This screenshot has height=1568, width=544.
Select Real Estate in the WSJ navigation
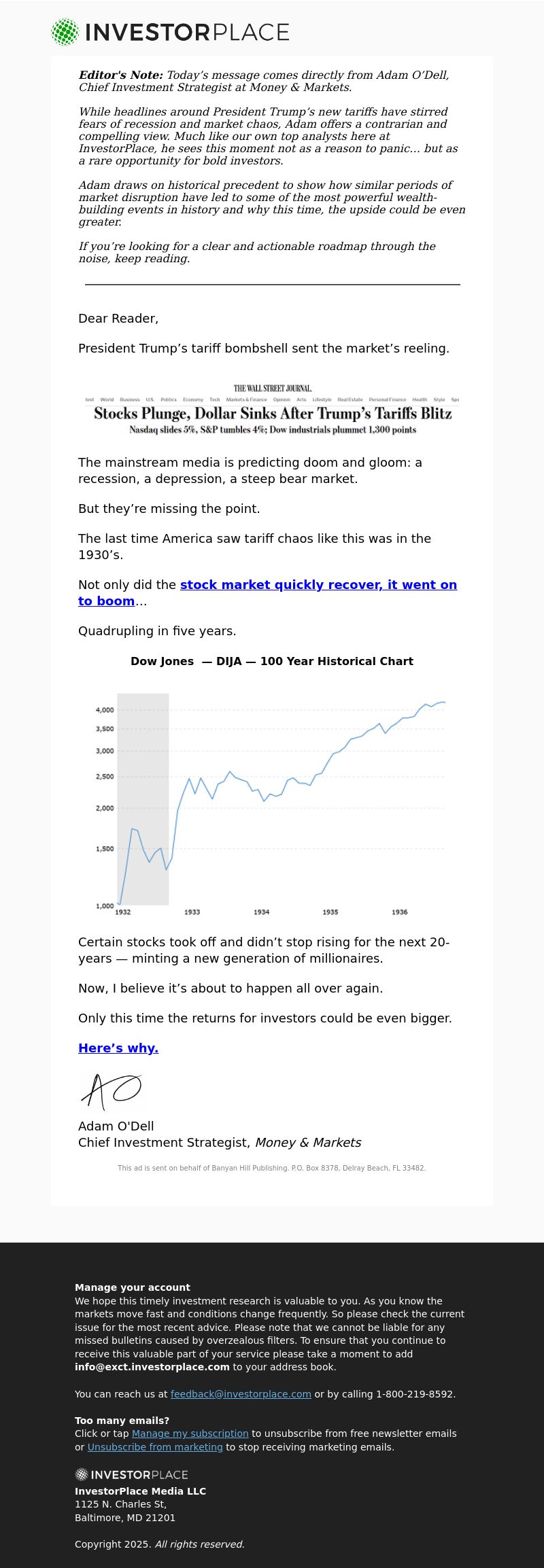click(x=350, y=399)
